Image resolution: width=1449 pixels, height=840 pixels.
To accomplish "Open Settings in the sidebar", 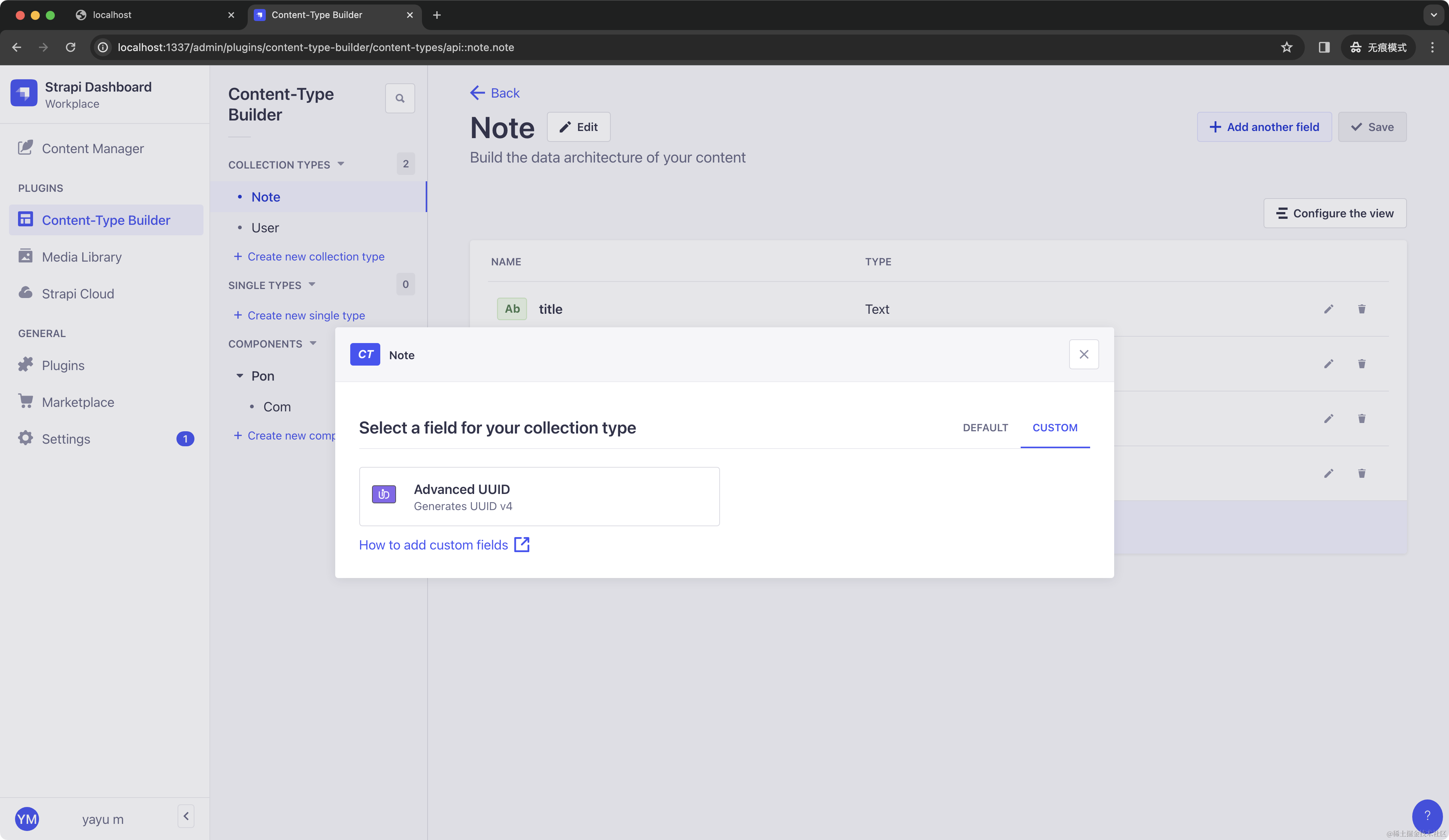I will 66,439.
